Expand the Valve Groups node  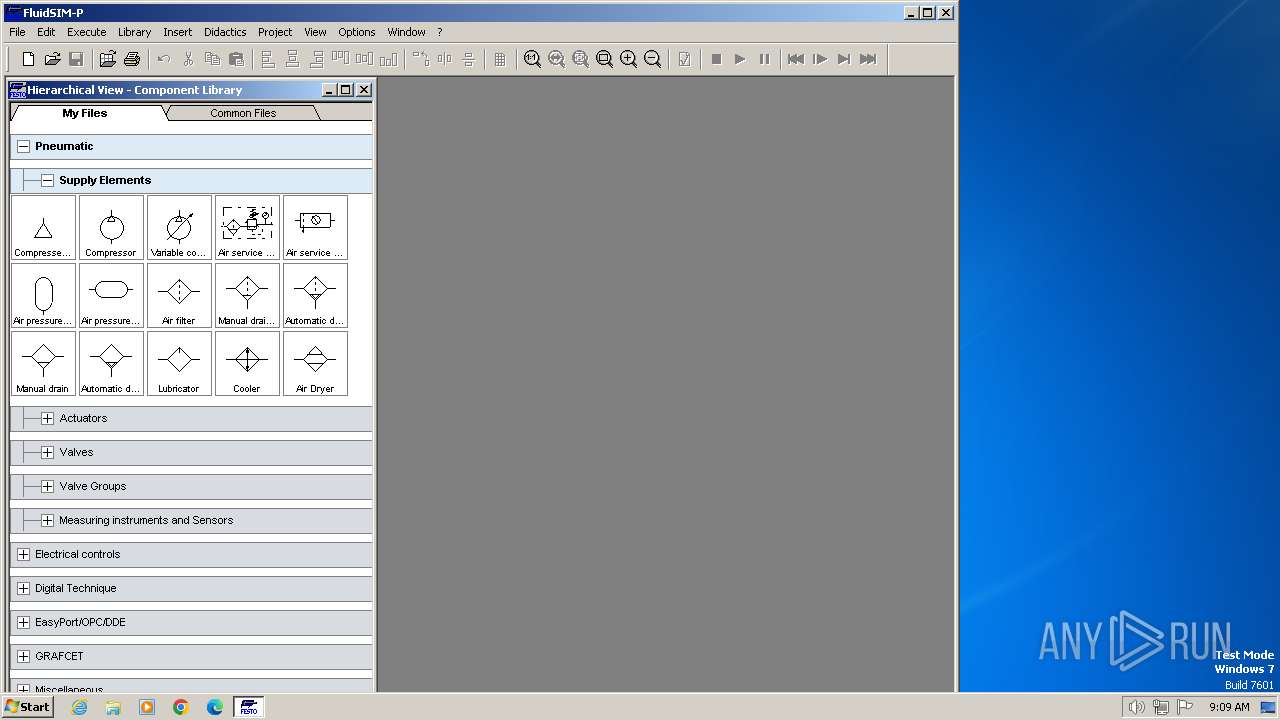47,486
